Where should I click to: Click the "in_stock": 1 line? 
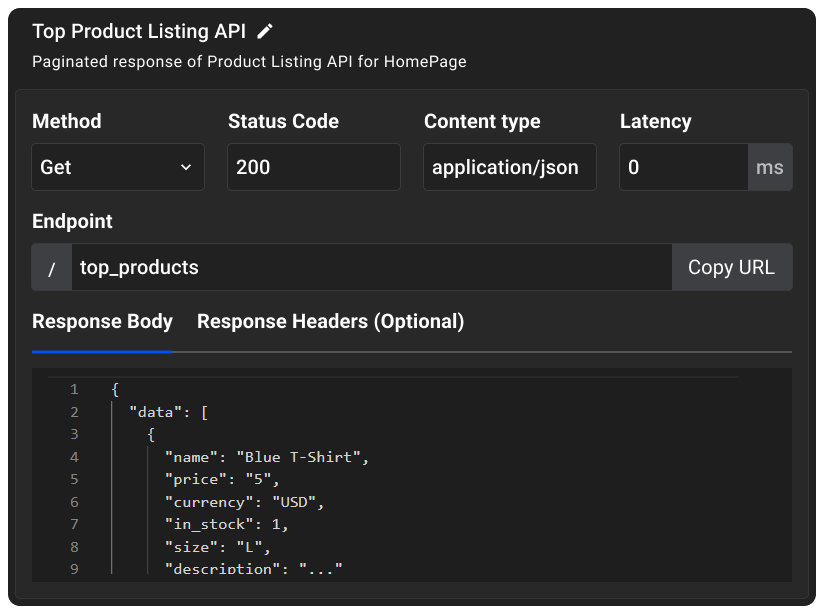226,525
